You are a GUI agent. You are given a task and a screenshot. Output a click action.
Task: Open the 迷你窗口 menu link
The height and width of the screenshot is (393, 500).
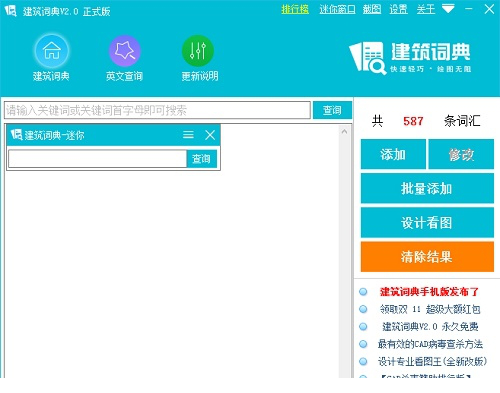(x=337, y=9)
